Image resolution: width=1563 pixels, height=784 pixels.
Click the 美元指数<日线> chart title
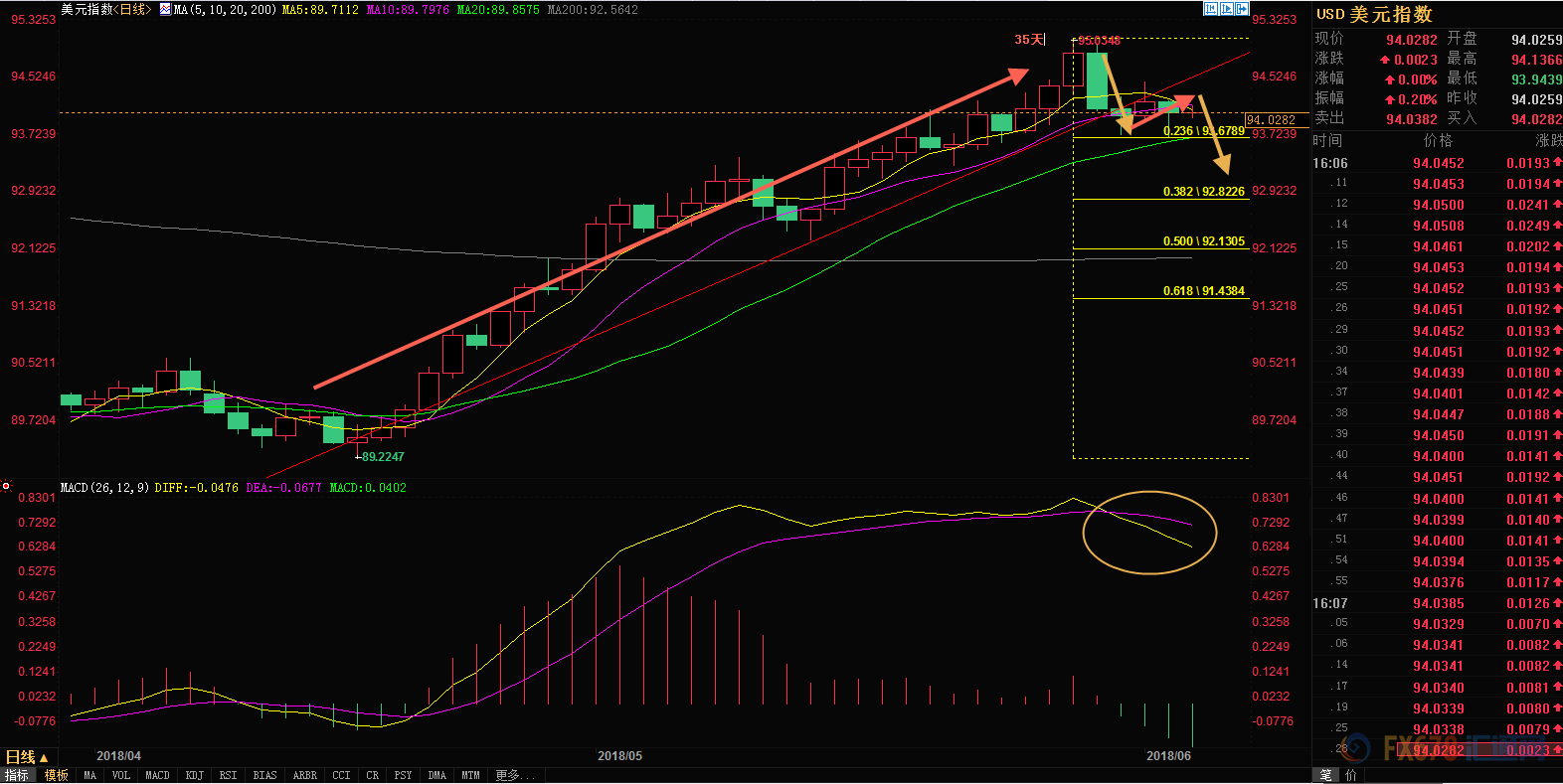106,9
